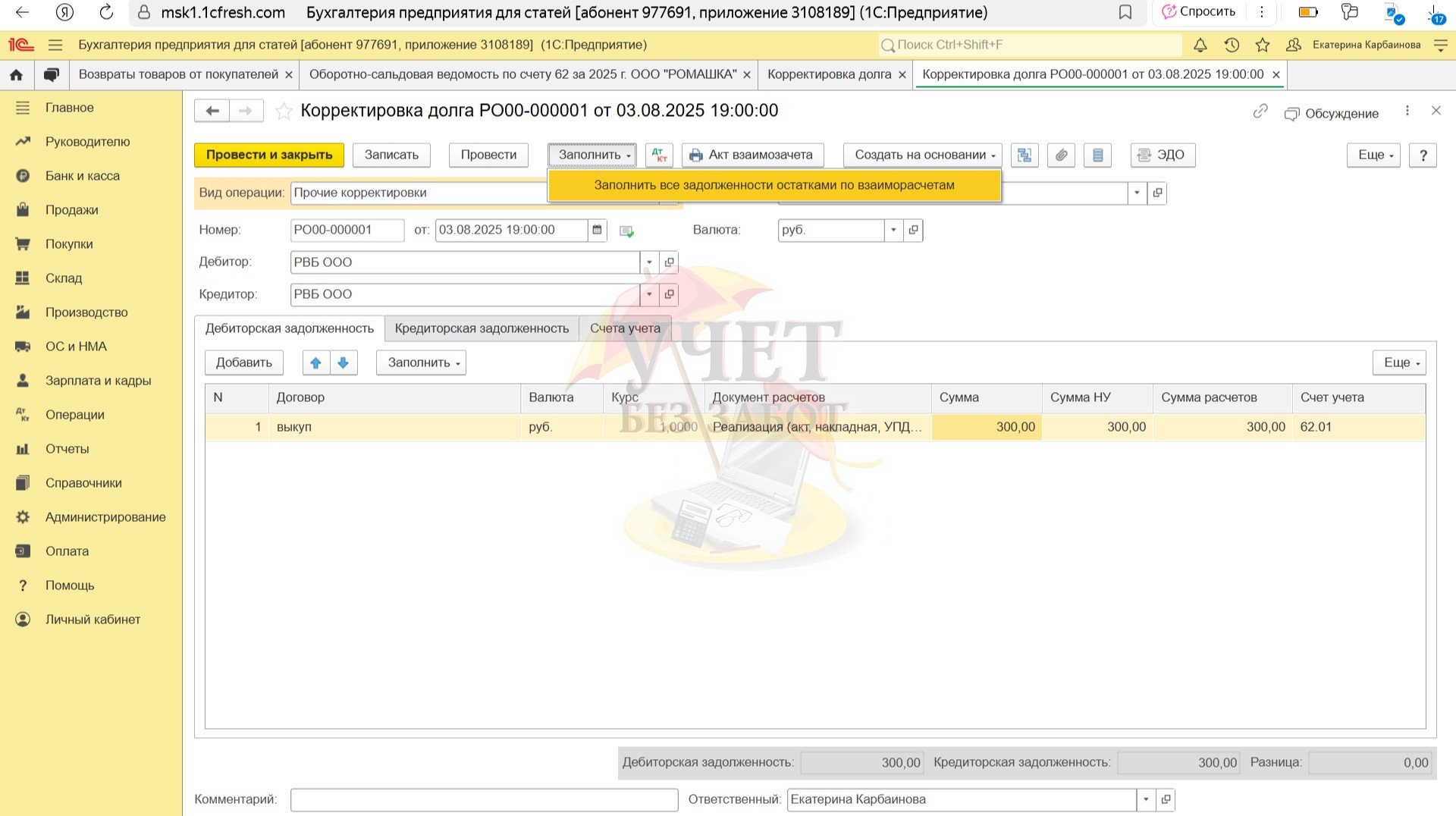This screenshot has height=816, width=1456.
Task: Move row up with blue arrow
Action: coord(315,362)
